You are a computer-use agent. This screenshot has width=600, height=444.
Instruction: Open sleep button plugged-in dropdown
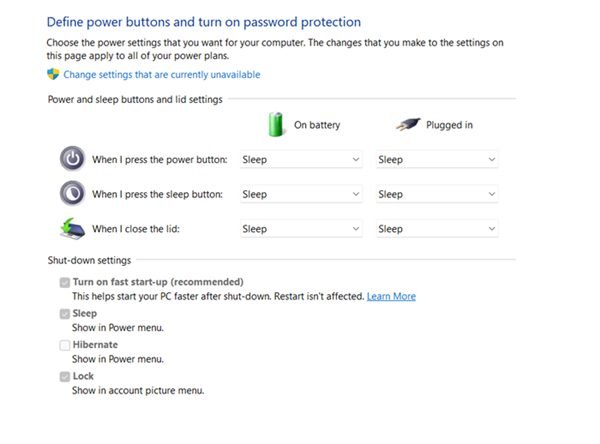click(436, 194)
